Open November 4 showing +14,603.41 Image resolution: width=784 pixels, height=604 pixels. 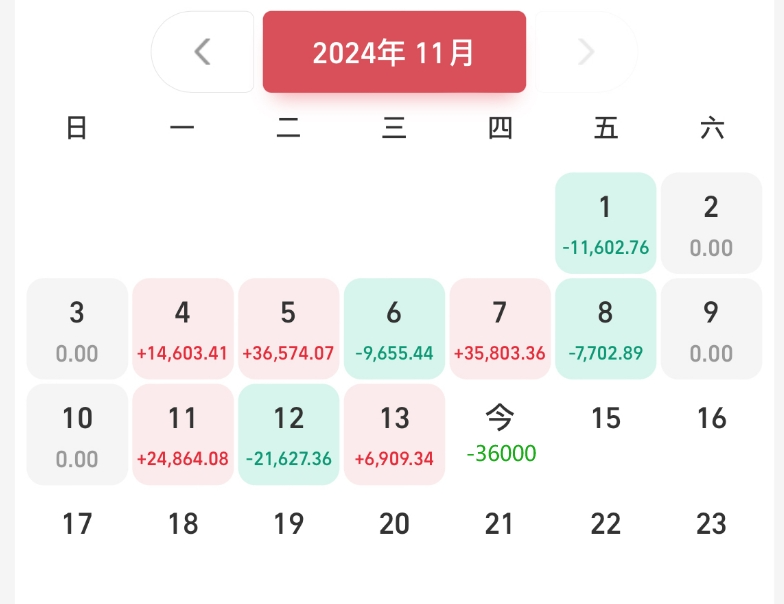pyautogui.click(x=182, y=328)
